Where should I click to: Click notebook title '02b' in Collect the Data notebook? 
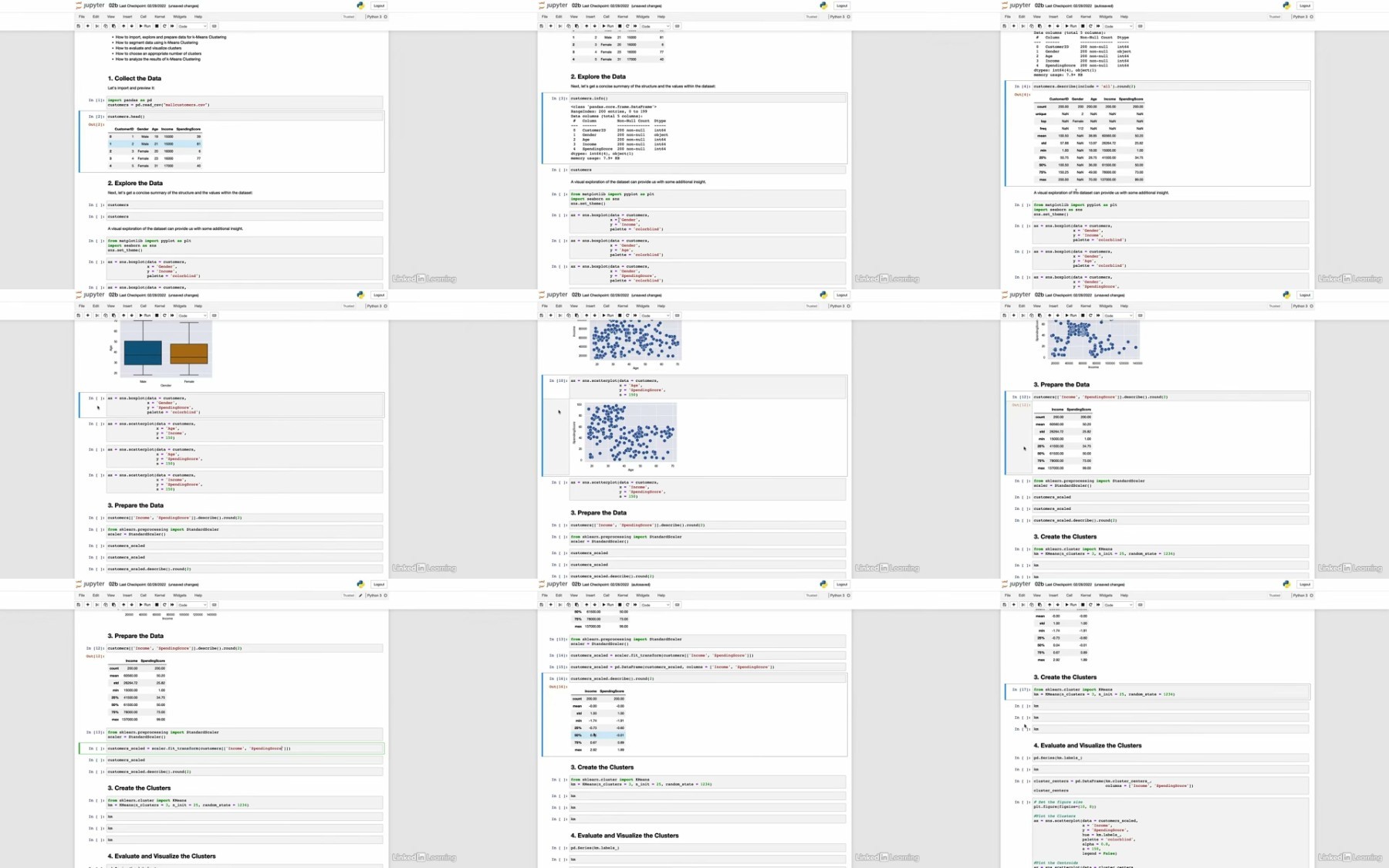click(113, 5)
